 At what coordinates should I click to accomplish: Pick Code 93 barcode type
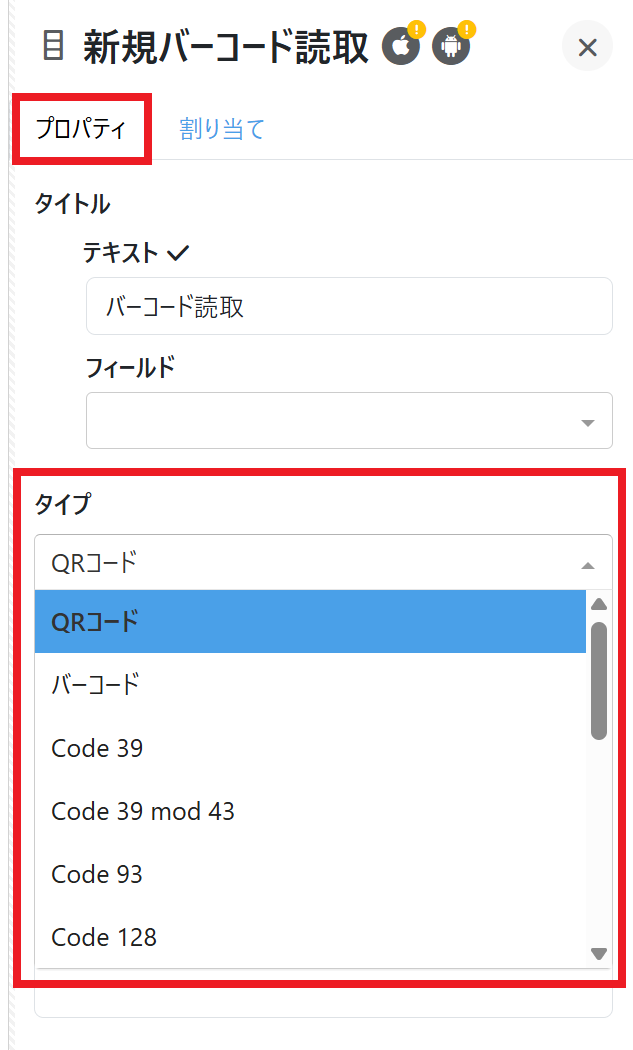pos(310,874)
